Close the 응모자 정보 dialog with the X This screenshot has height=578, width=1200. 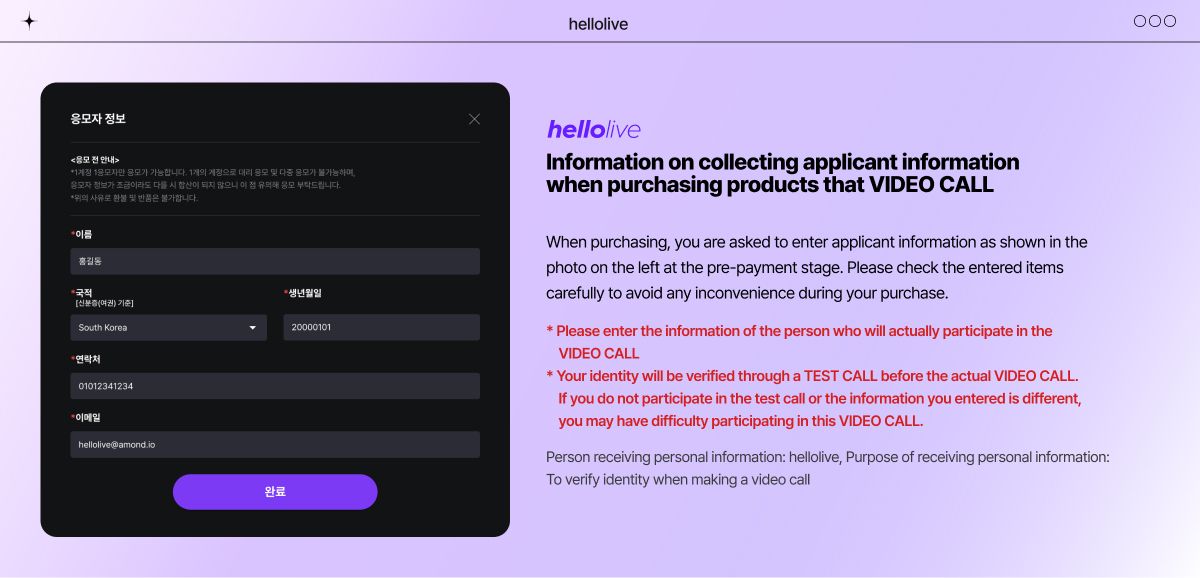(474, 119)
